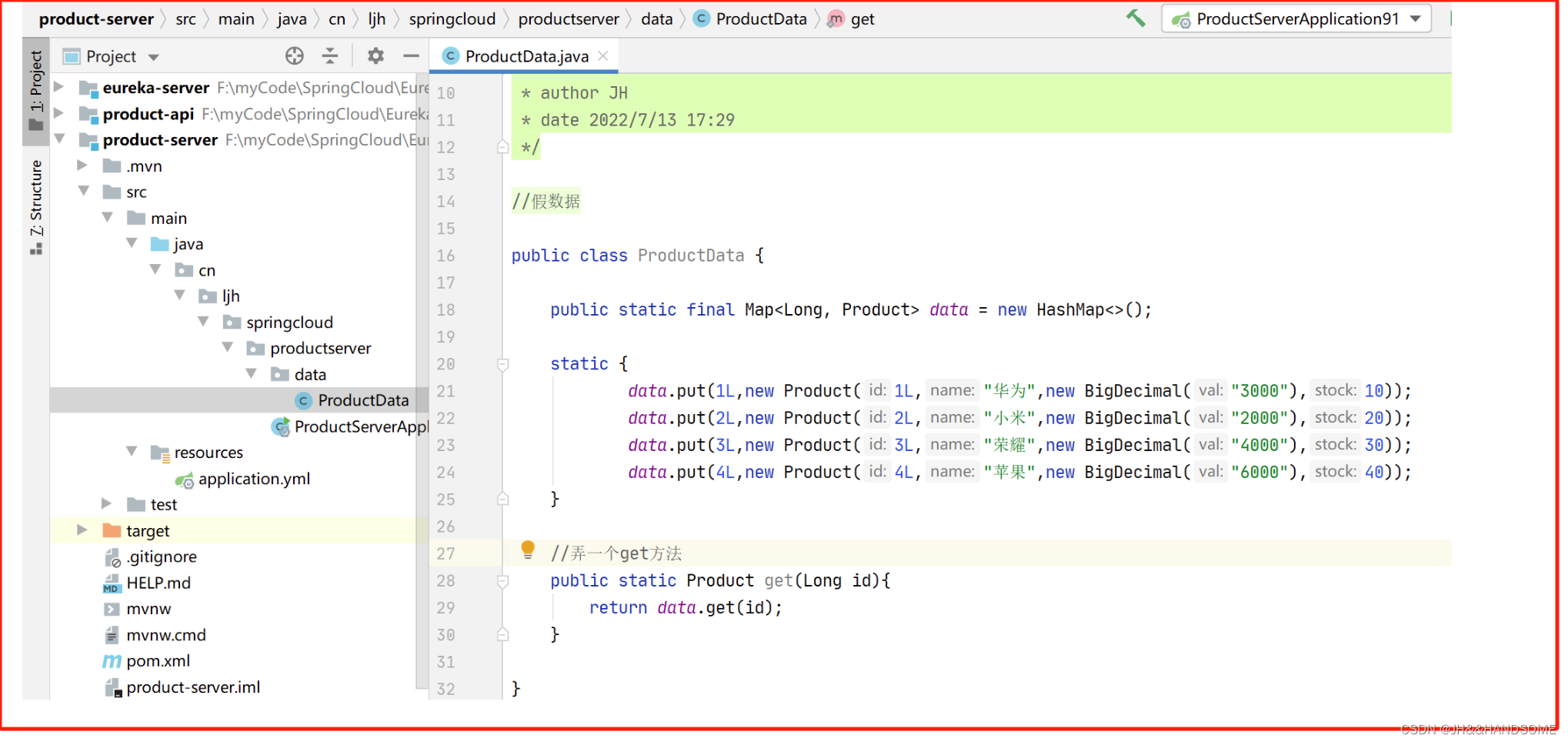1568x742 pixels.
Task: Collapse the data package arrow
Action: coord(252,374)
